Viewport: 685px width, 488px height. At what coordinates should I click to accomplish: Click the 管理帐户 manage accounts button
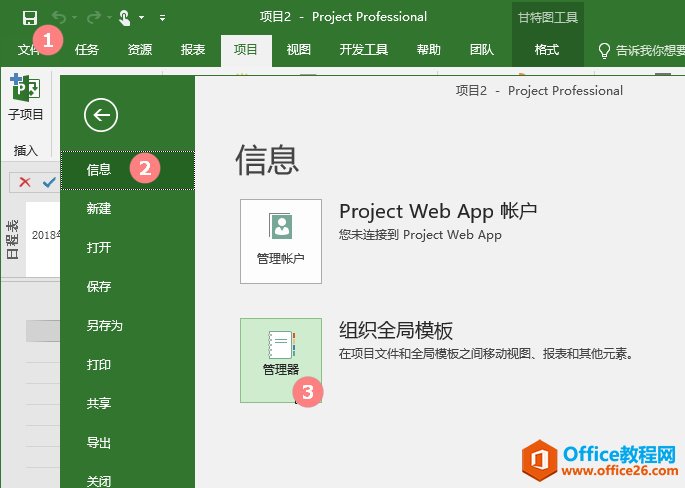click(x=281, y=240)
